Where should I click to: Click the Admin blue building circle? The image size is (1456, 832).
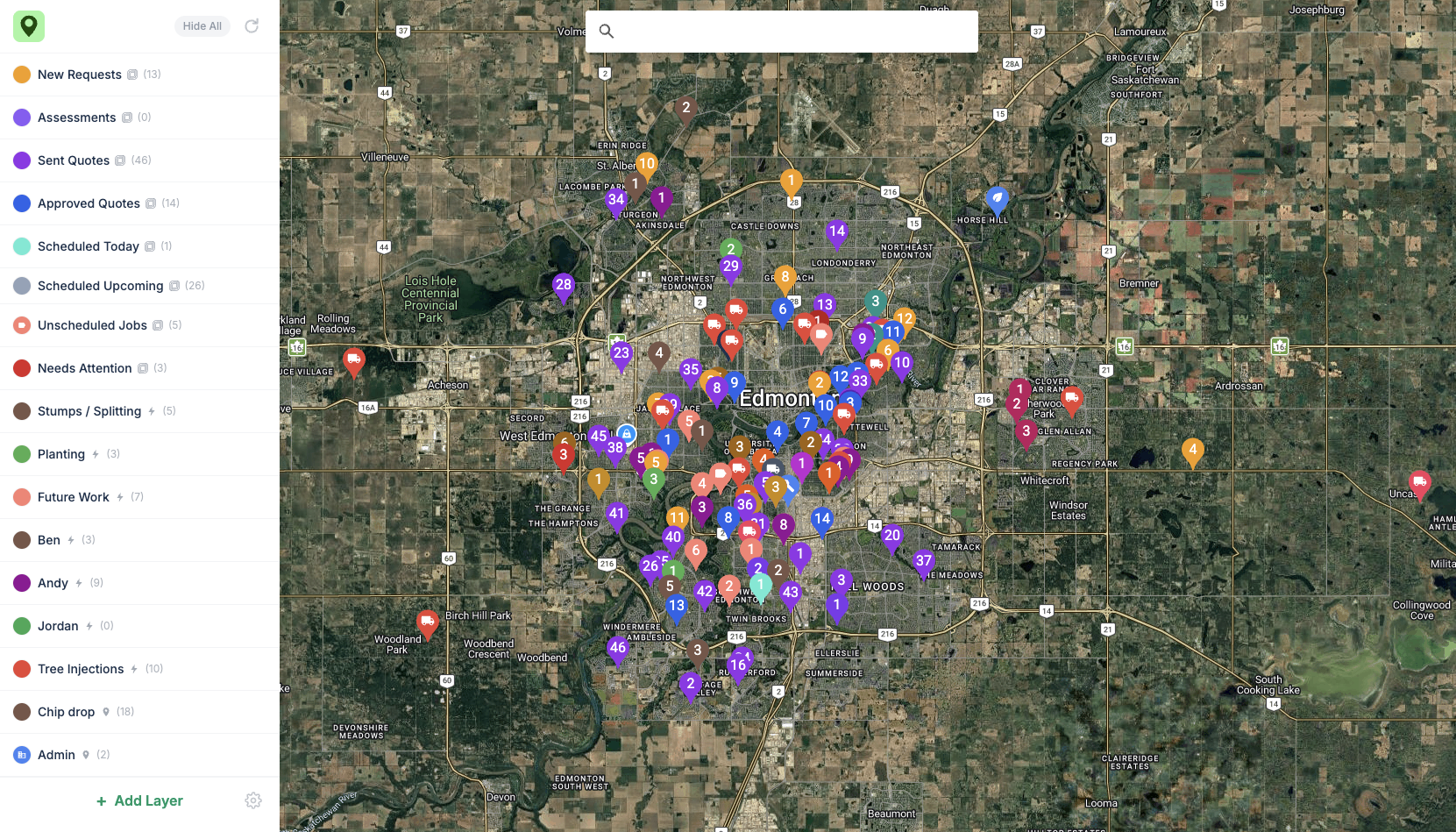click(22, 755)
